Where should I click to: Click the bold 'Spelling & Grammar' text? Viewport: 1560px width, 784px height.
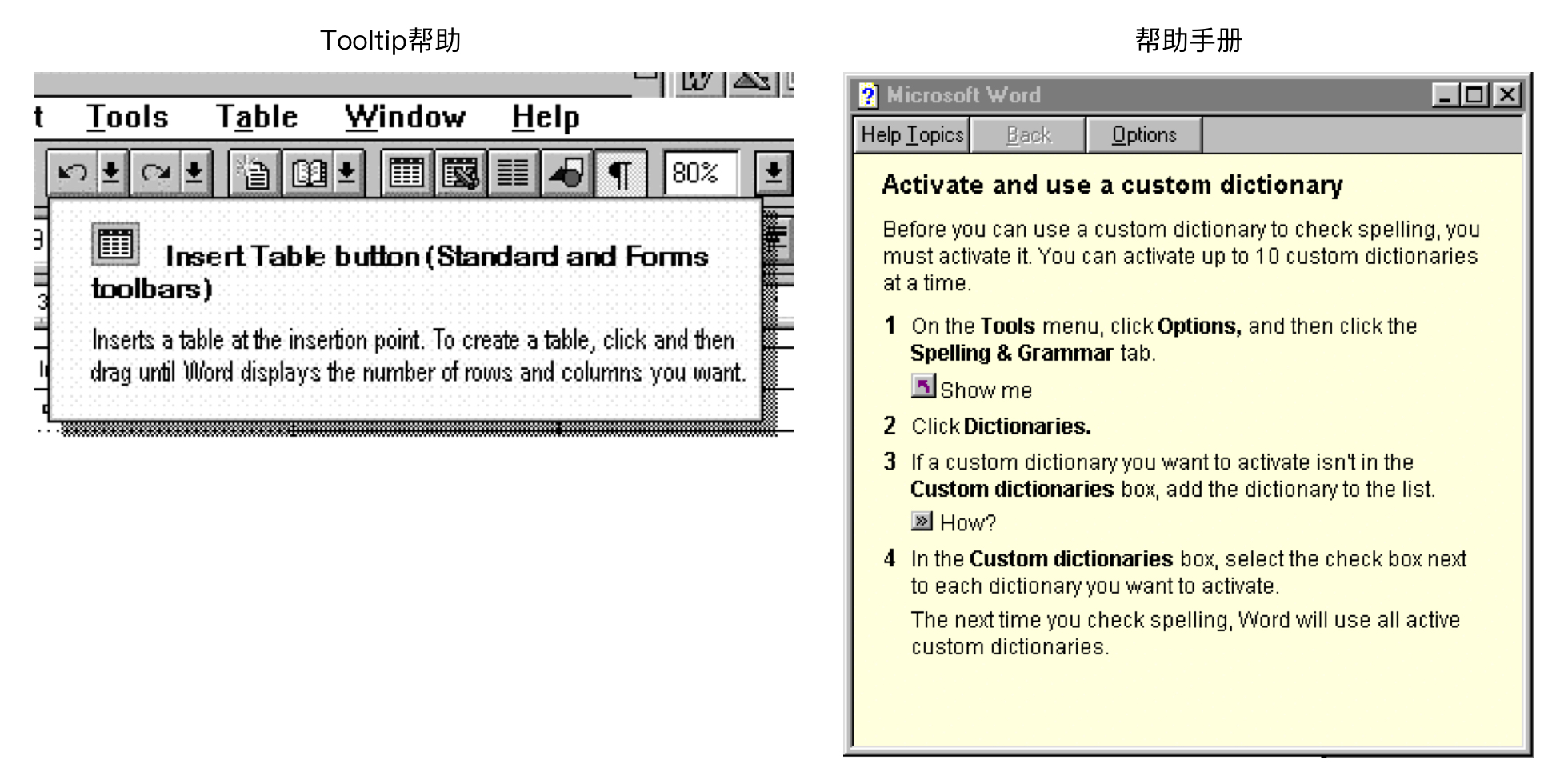click(1011, 353)
